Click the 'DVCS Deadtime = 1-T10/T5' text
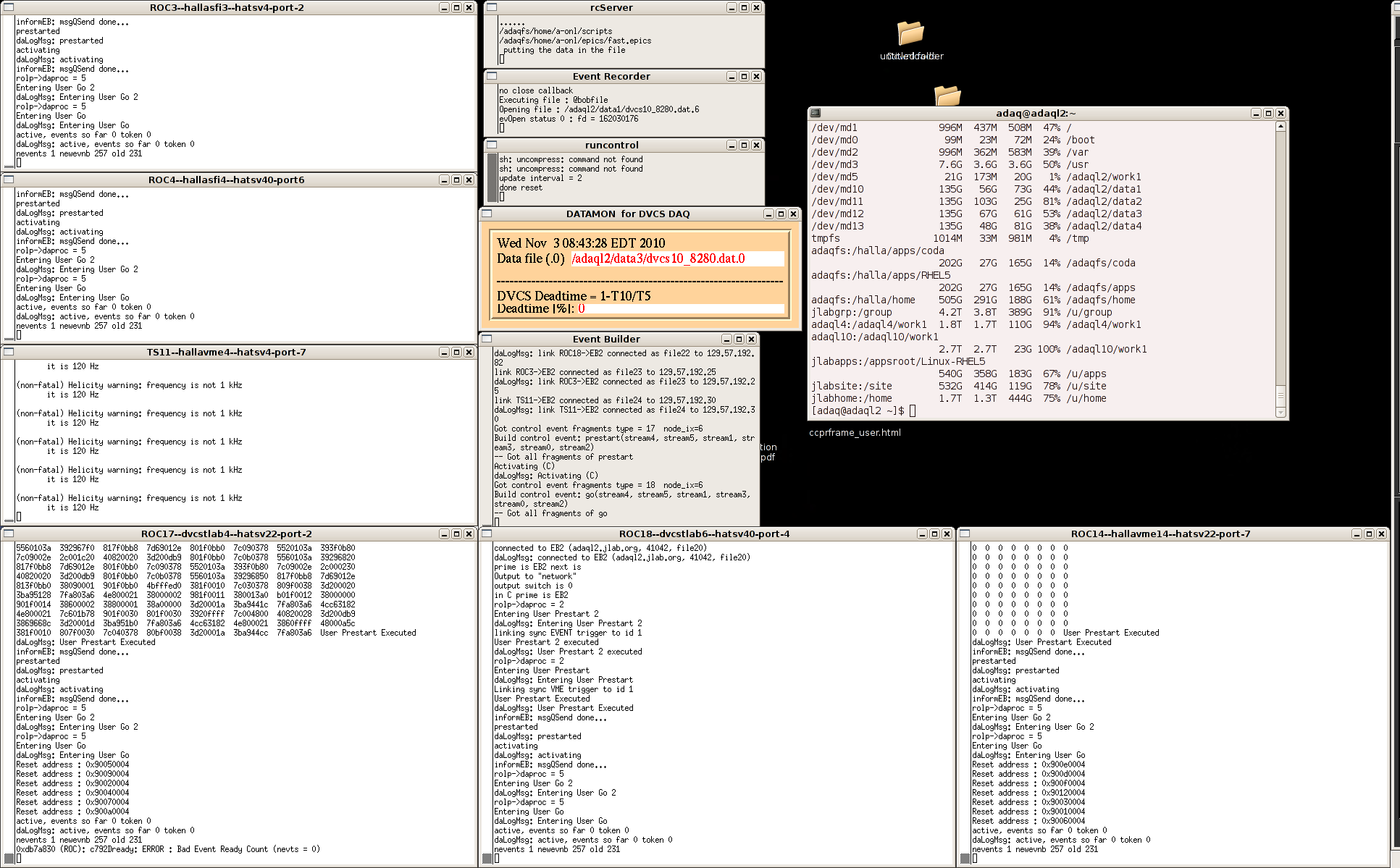Screen dimensions: 1400x868 [x=574, y=295]
